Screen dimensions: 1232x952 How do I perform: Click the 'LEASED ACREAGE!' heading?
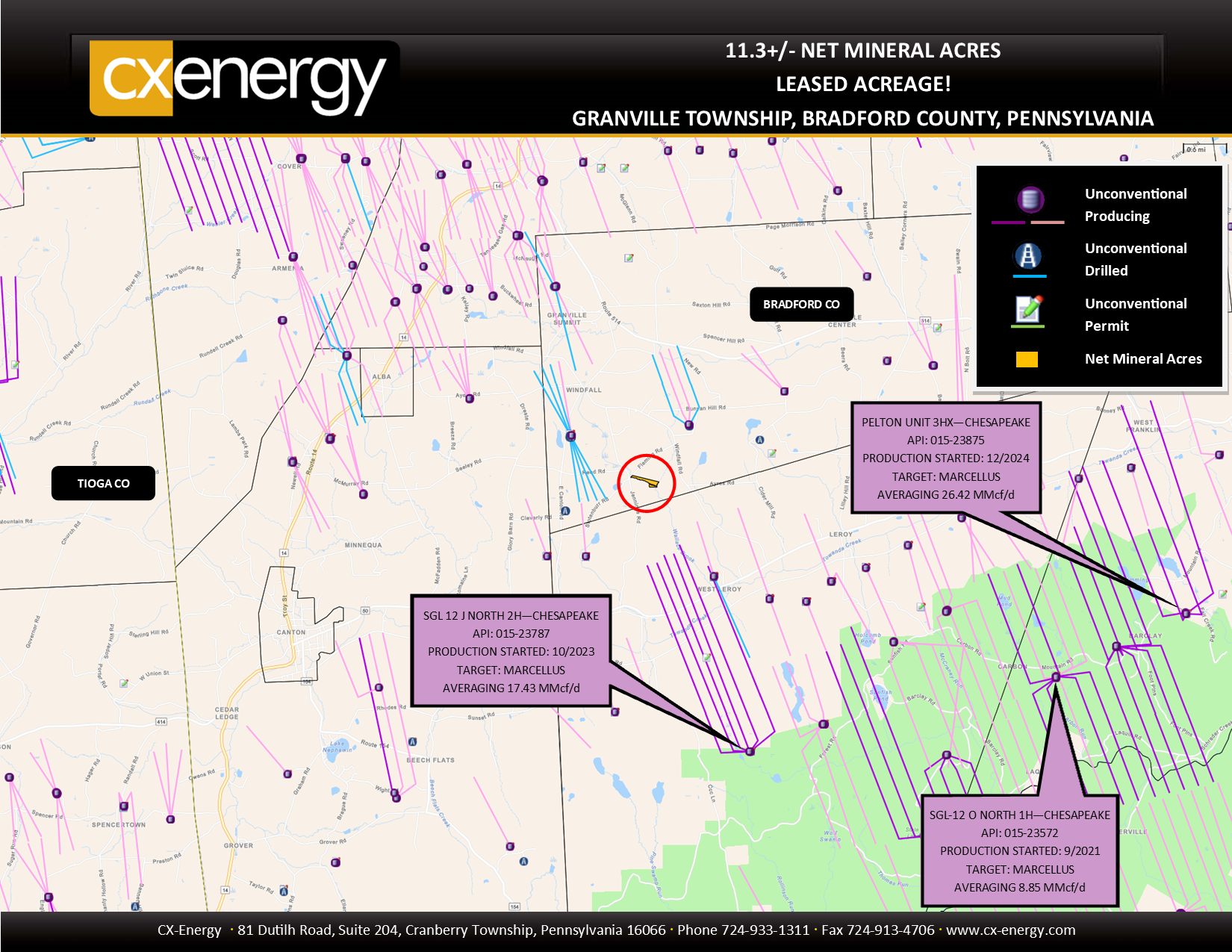coord(863,84)
